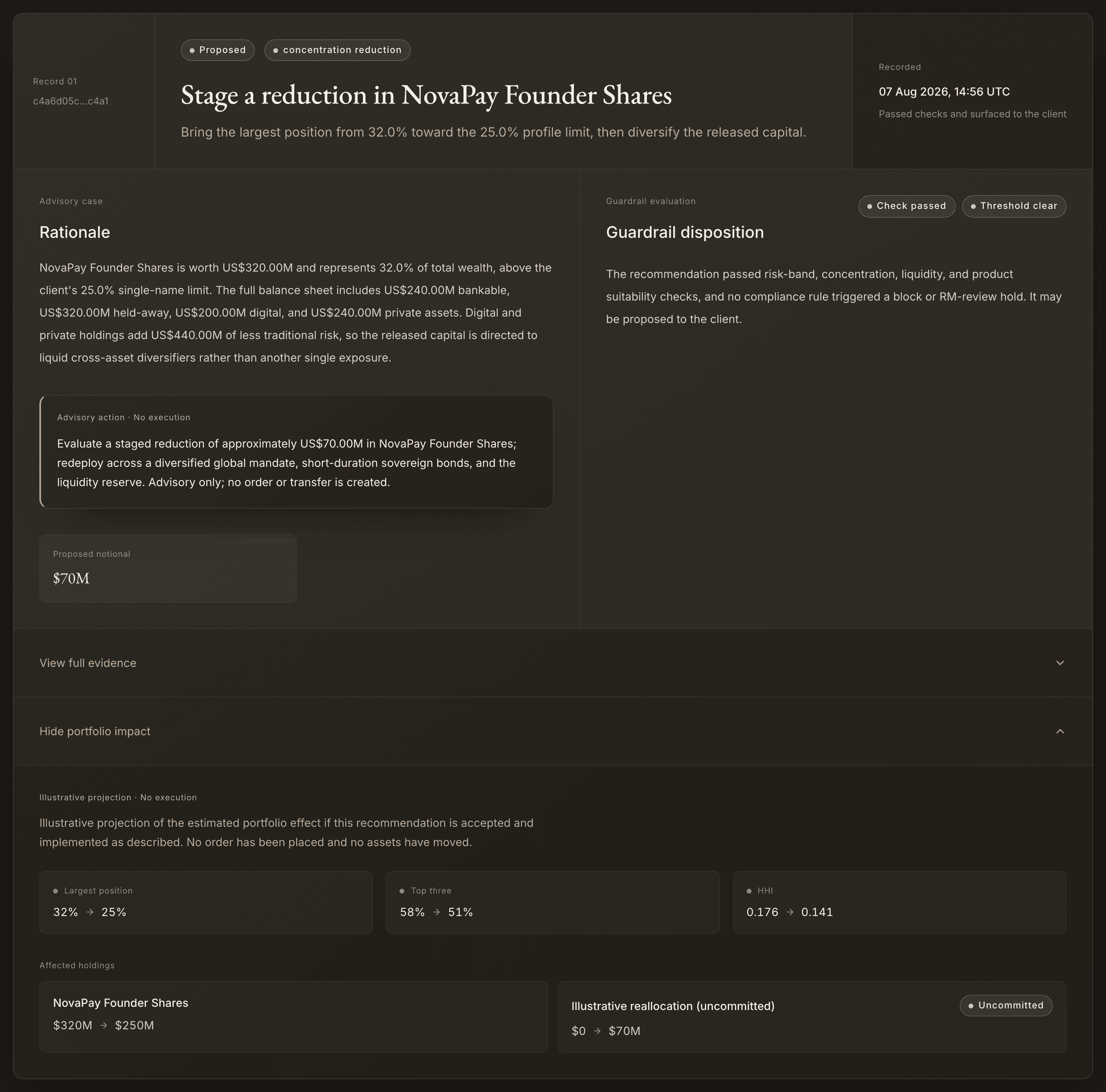Screen dimensions: 1106x1092
Task: Select the Largest position metric card
Action: click(206, 902)
